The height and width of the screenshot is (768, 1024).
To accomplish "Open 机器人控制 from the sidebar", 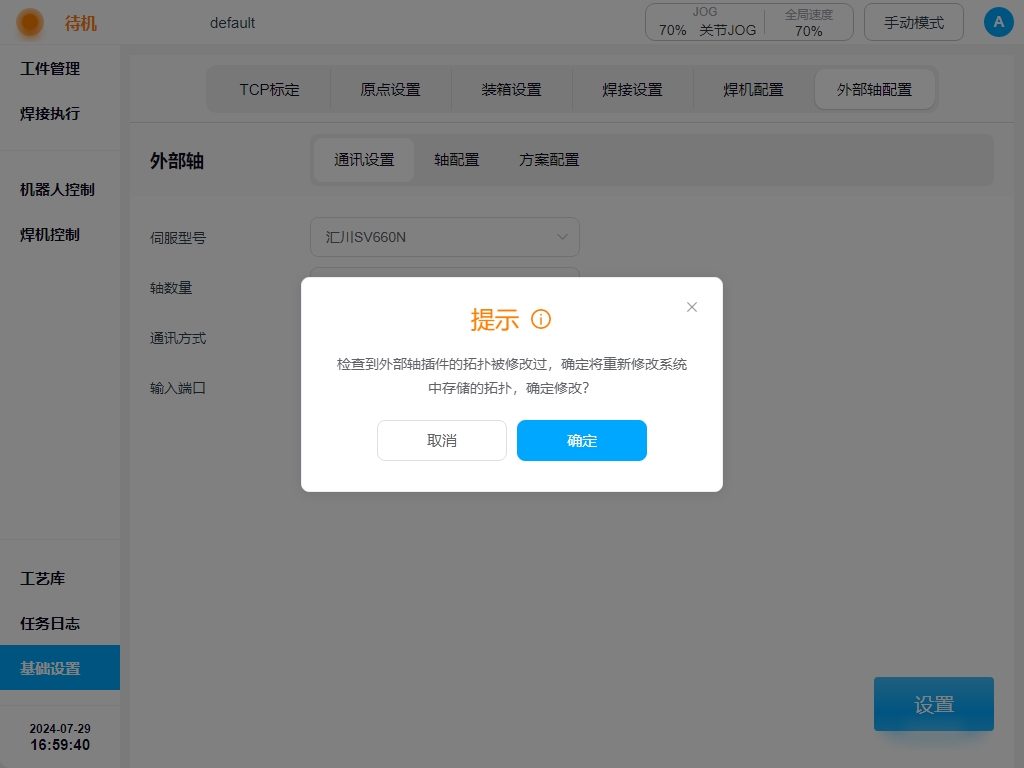I will (57, 189).
